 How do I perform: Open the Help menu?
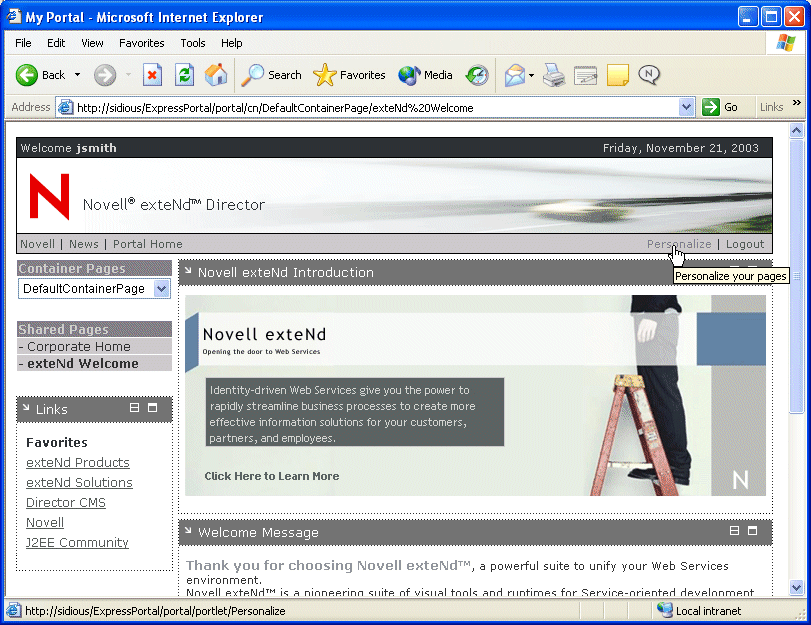(232, 43)
